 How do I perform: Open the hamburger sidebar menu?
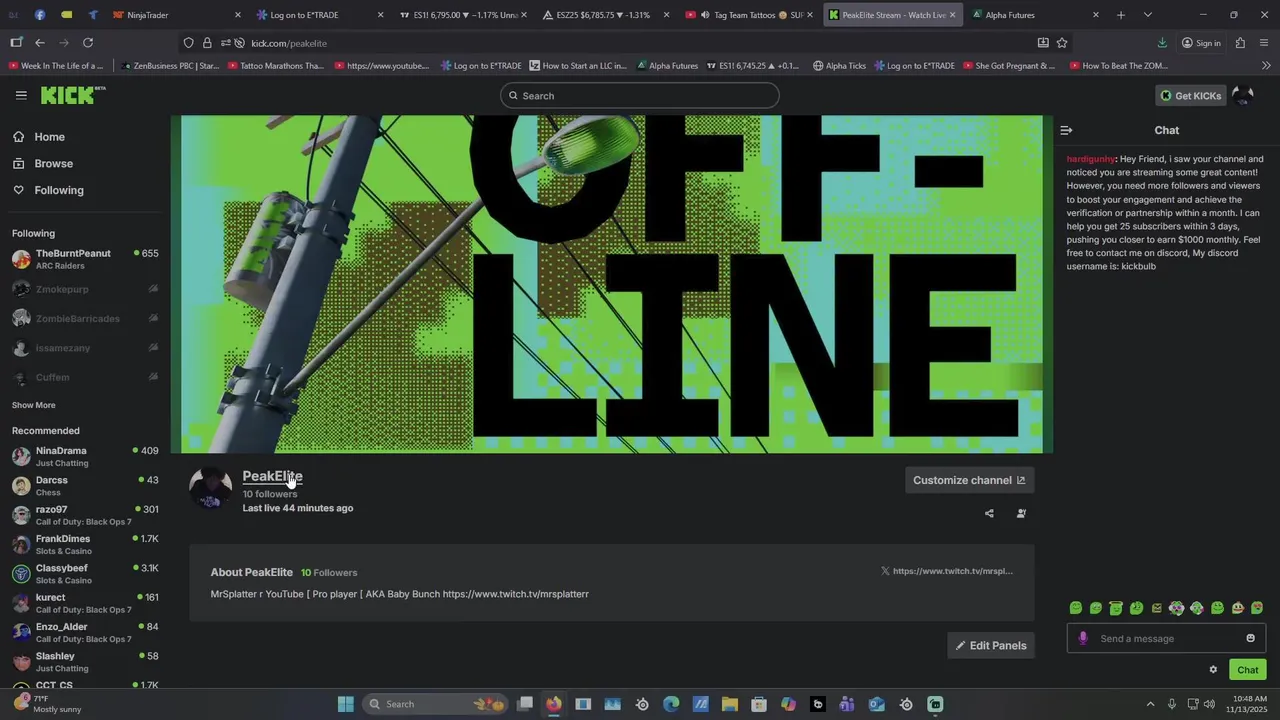21,95
